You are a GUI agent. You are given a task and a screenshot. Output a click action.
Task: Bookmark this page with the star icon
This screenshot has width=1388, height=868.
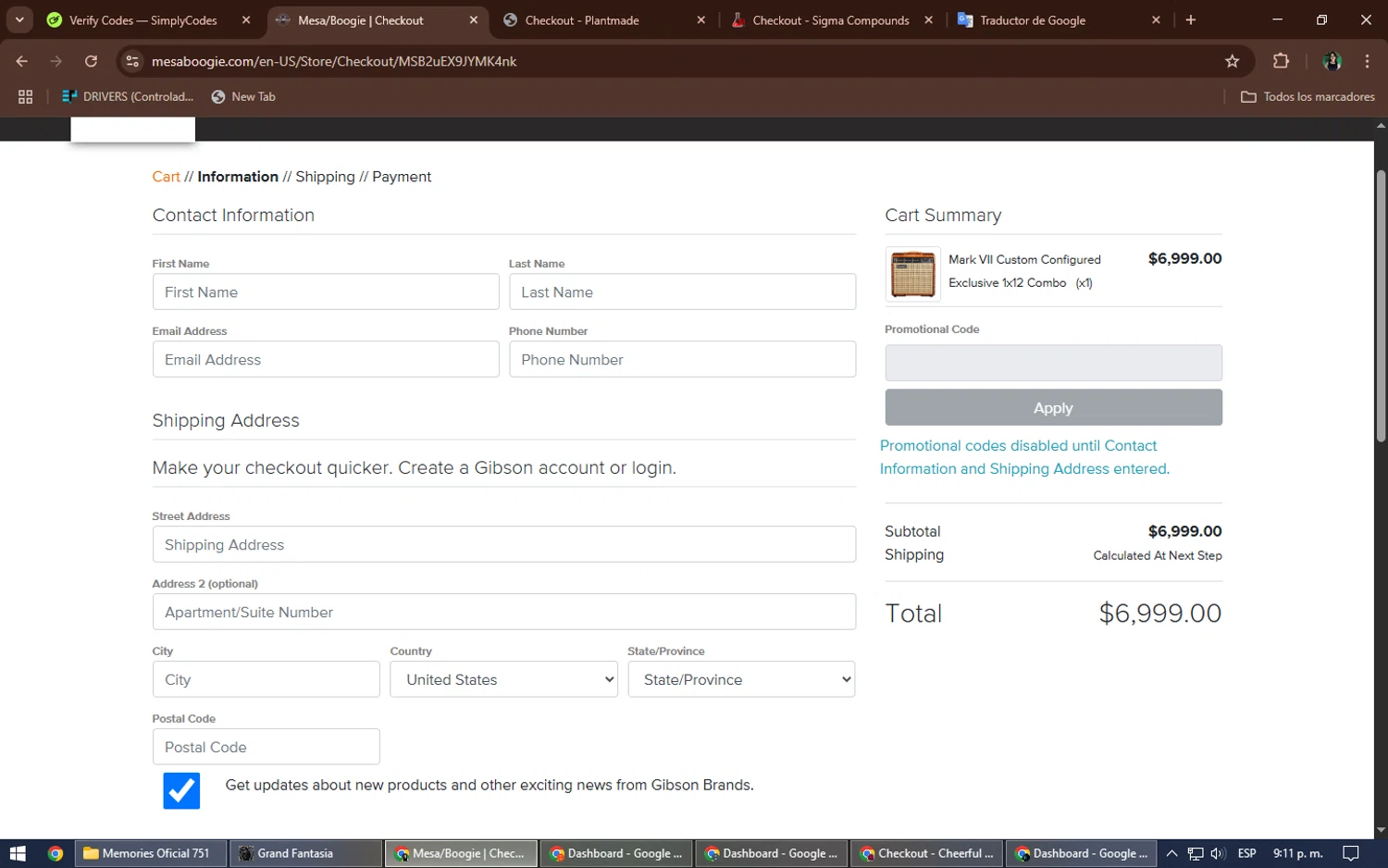pos(1232,61)
